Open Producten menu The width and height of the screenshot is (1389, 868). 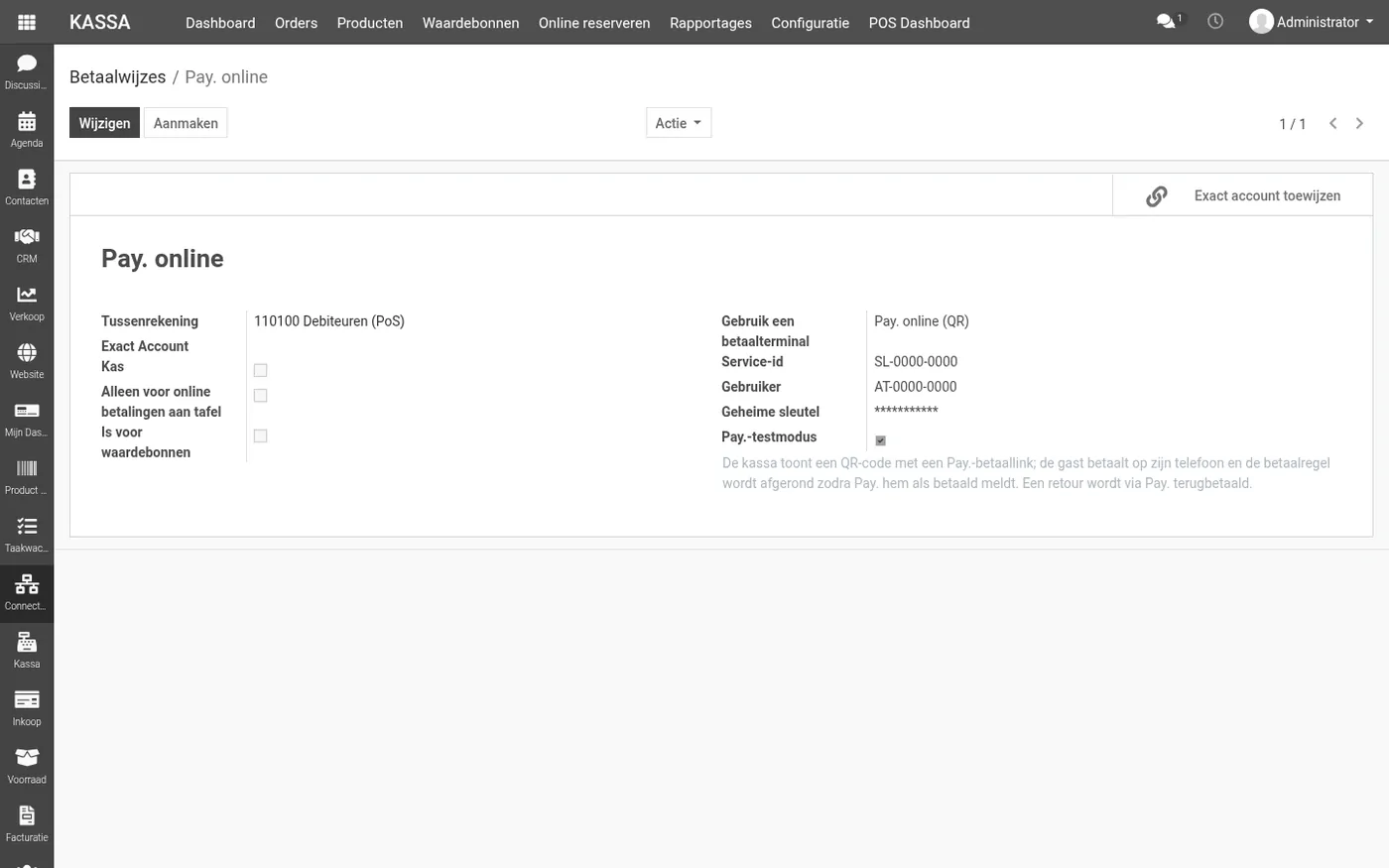point(369,22)
